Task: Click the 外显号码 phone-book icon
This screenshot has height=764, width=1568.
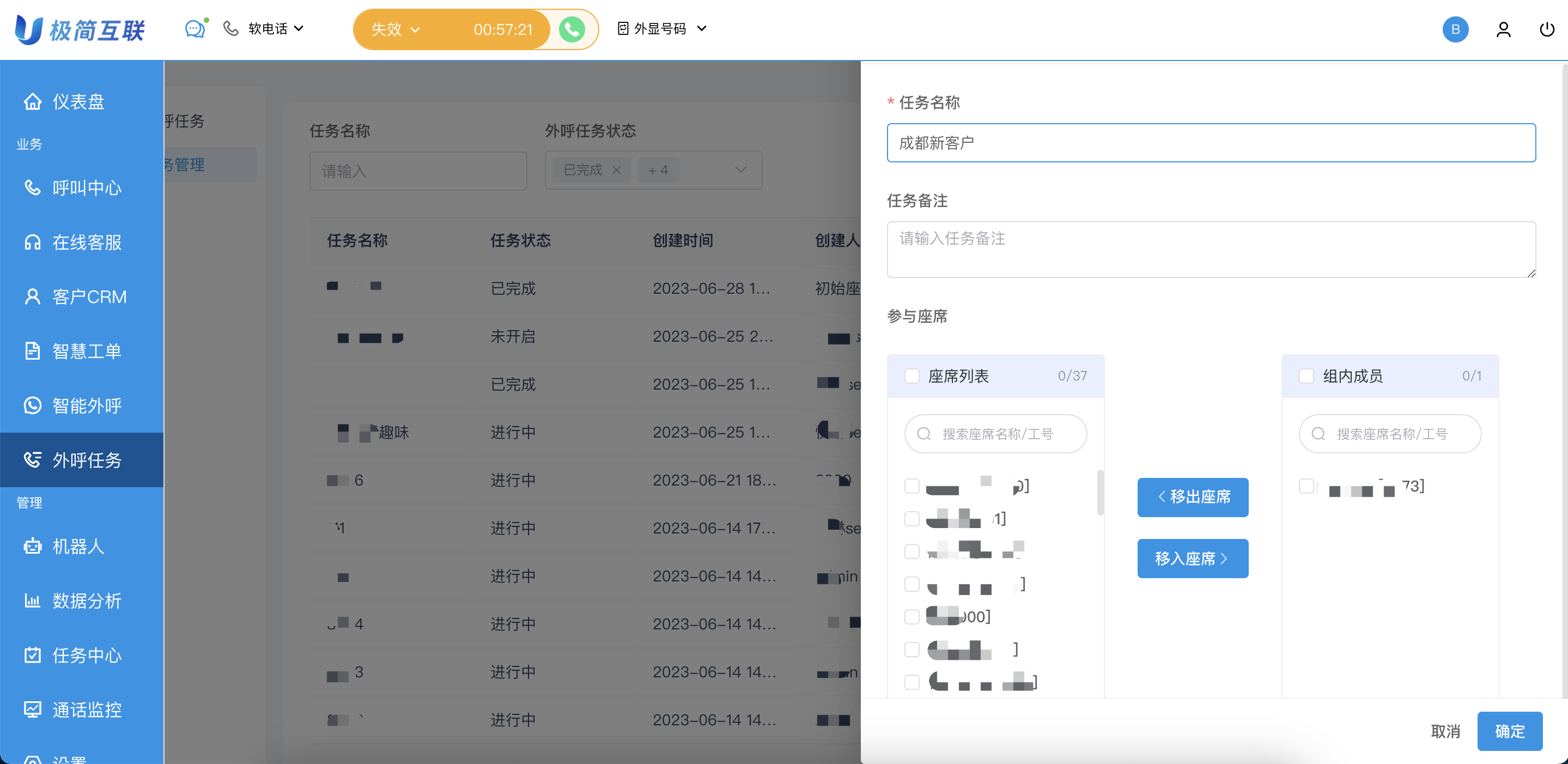Action: 623,29
